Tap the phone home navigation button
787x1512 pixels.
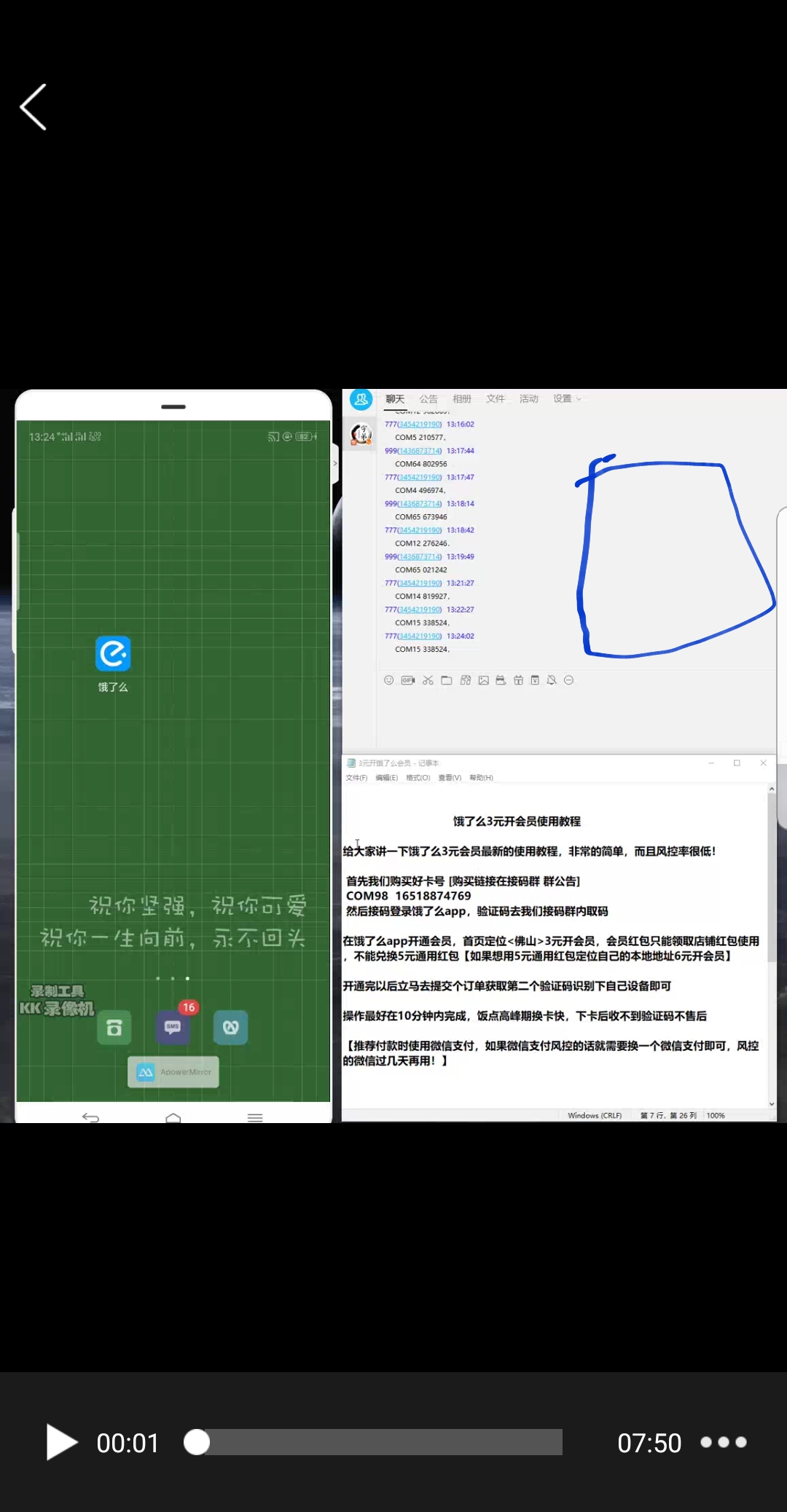click(x=173, y=1117)
